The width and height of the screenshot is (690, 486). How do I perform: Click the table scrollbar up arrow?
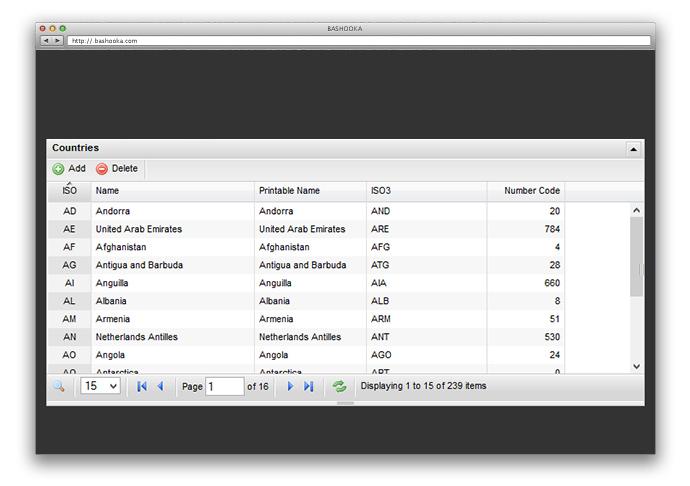click(636, 210)
